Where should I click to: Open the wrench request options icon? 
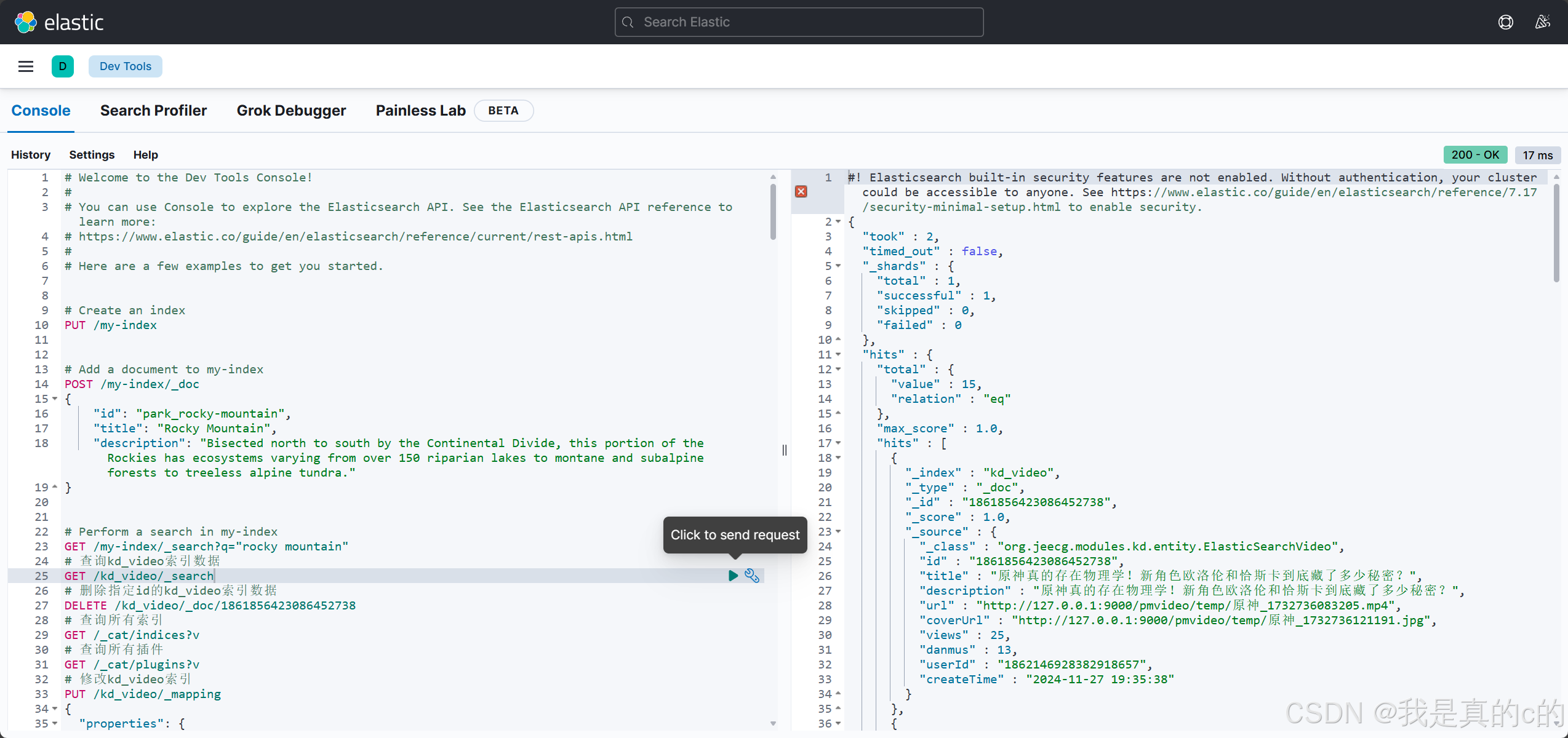pyautogui.click(x=752, y=576)
